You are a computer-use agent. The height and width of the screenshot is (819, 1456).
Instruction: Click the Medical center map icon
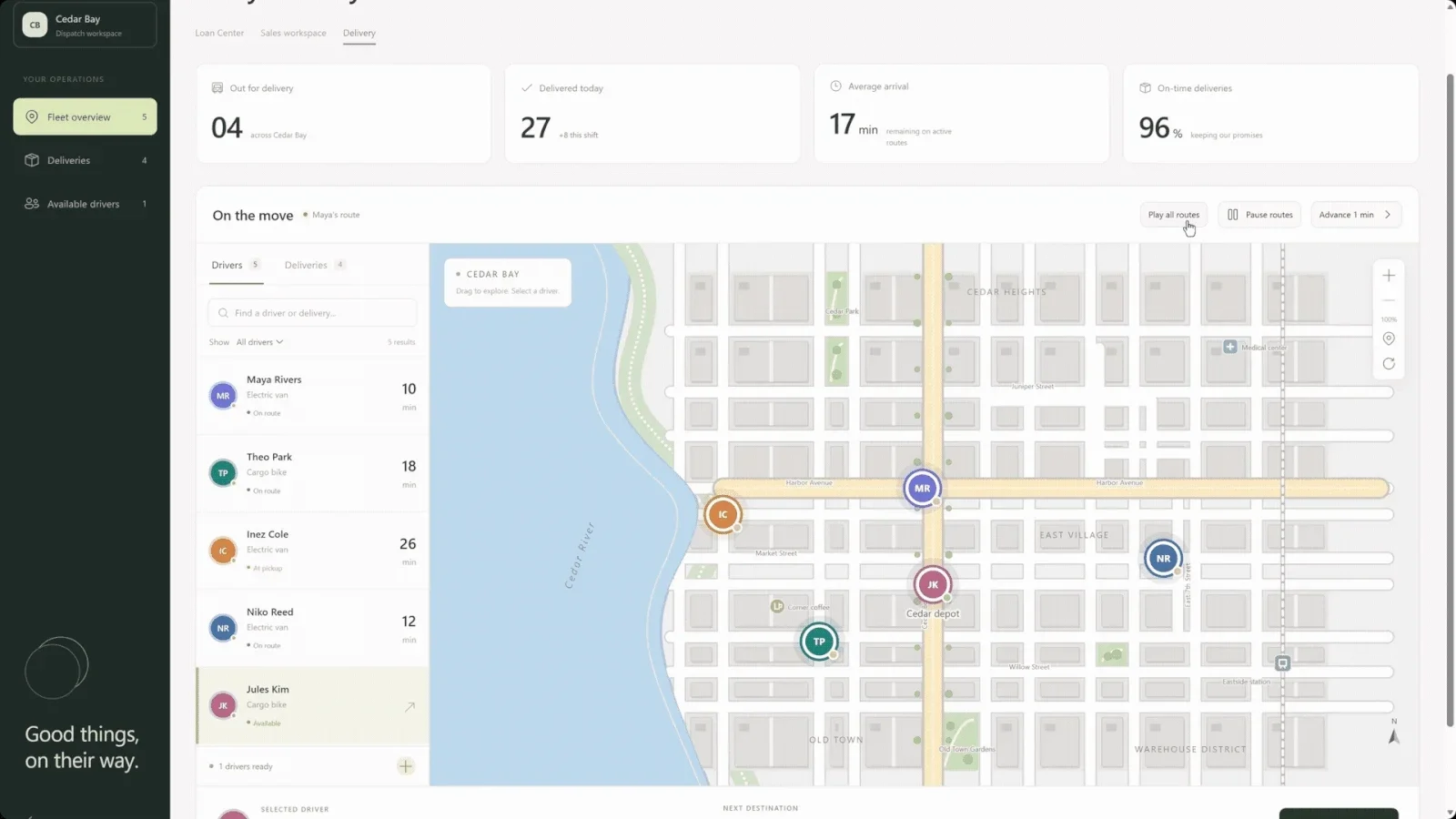click(1230, 347)
